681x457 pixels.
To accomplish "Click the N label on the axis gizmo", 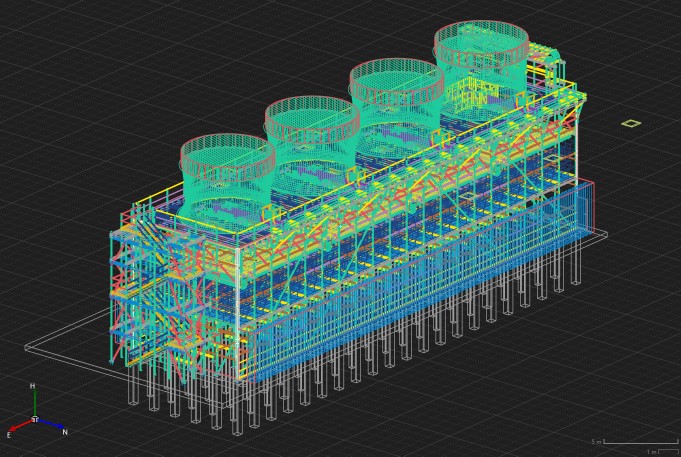I will click(x=65, y=433).
